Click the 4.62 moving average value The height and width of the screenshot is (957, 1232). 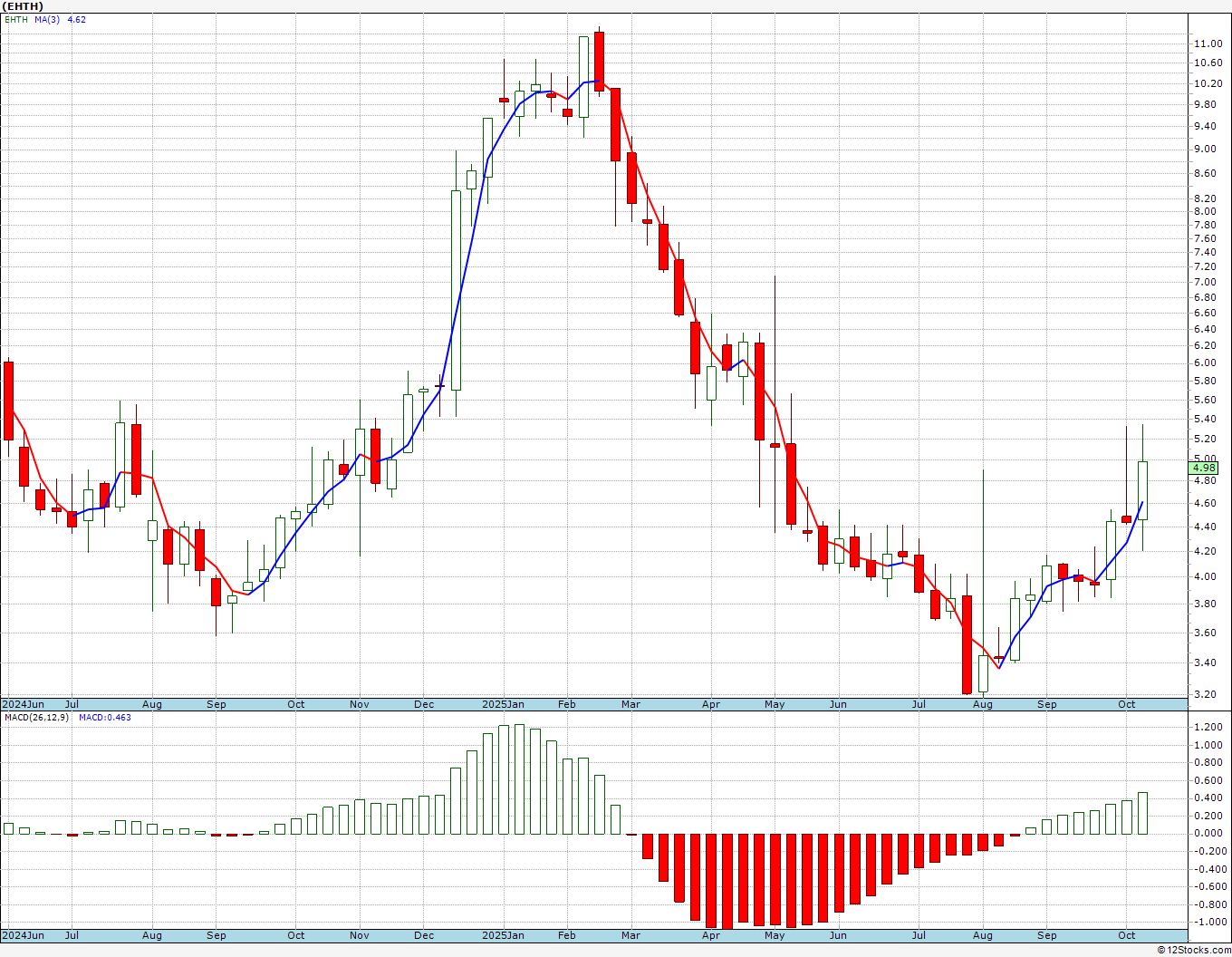pyautogui.click(x=77, y=19)
